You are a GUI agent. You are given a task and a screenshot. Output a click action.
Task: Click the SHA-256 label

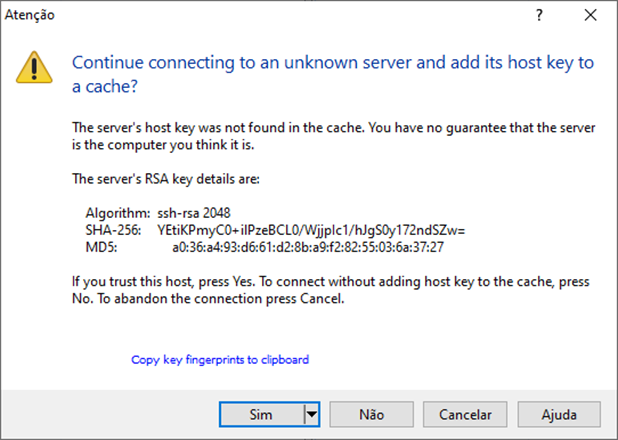113,230
